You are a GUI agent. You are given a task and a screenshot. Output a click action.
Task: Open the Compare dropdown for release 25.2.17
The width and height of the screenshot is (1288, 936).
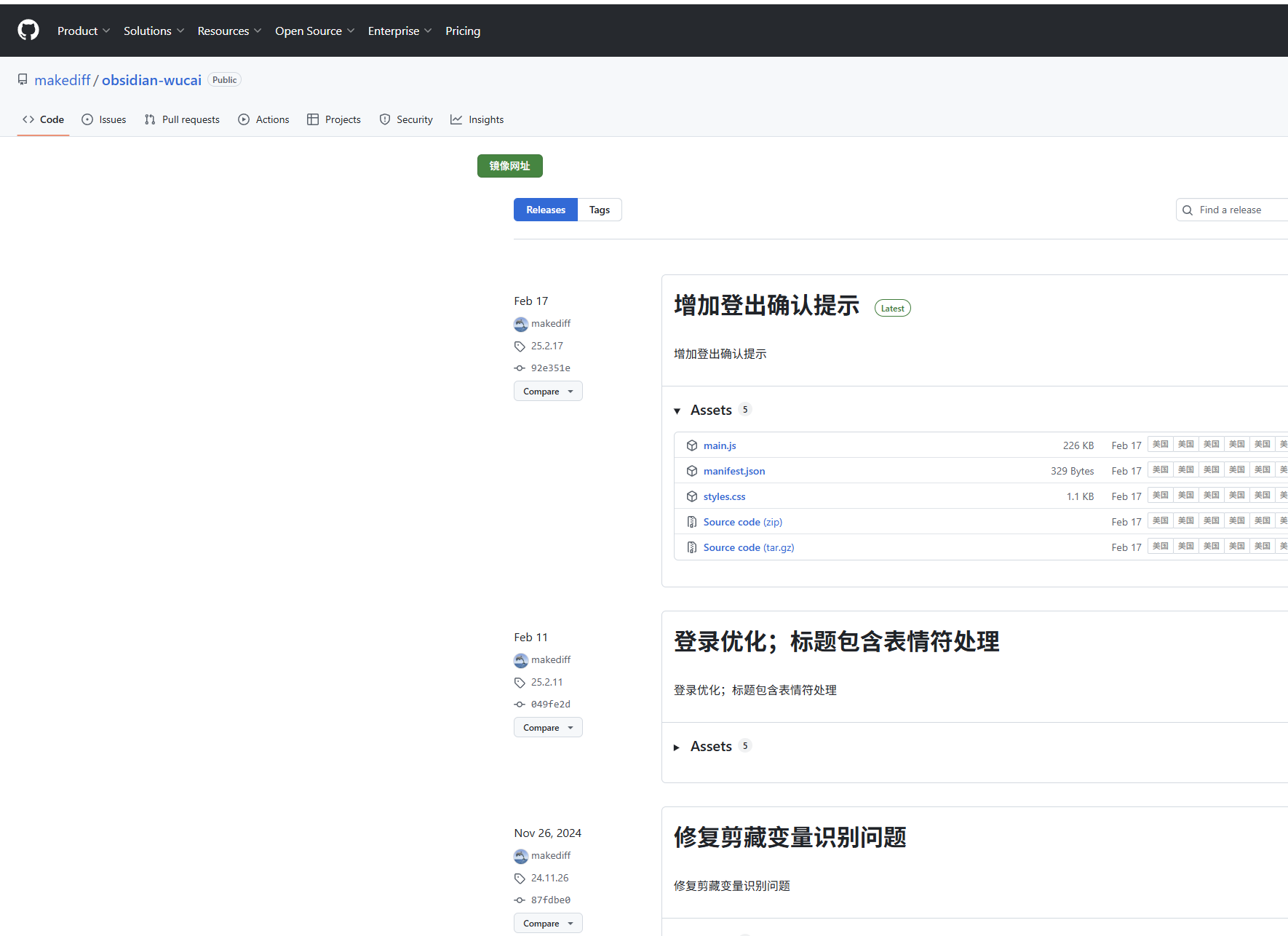point(548,391)
